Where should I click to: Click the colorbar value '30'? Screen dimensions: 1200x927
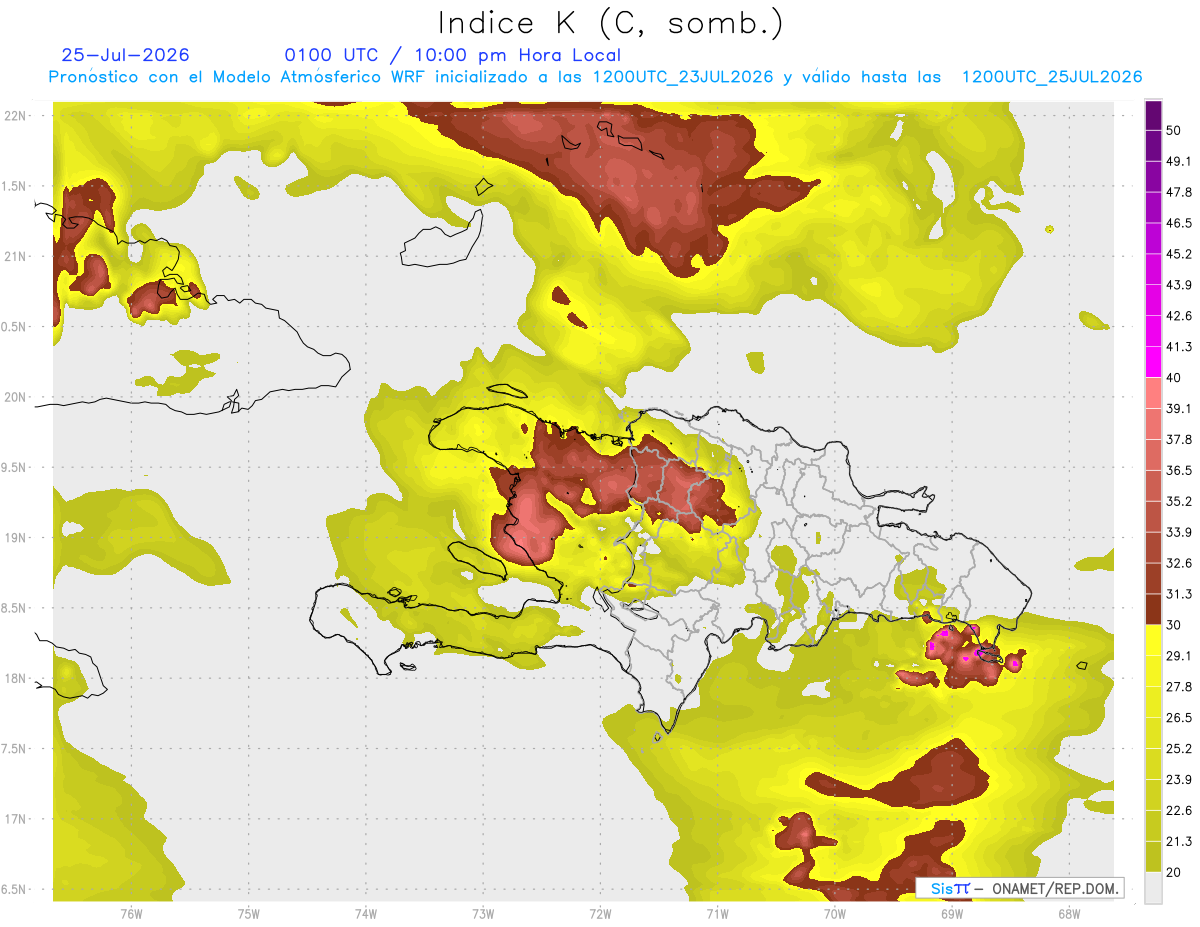click(x=1174, y=625)
